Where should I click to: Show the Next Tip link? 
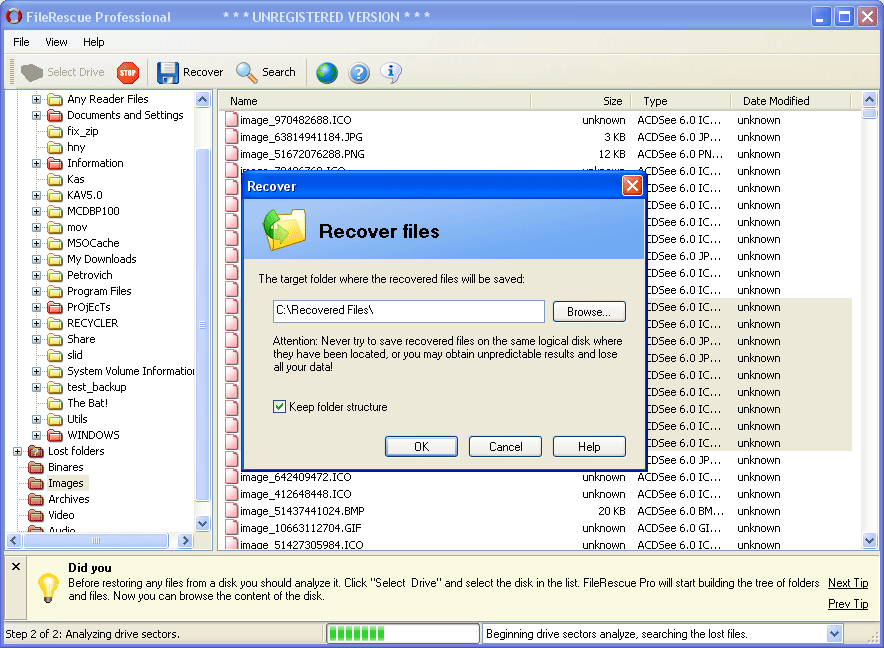tap(848, 583)
